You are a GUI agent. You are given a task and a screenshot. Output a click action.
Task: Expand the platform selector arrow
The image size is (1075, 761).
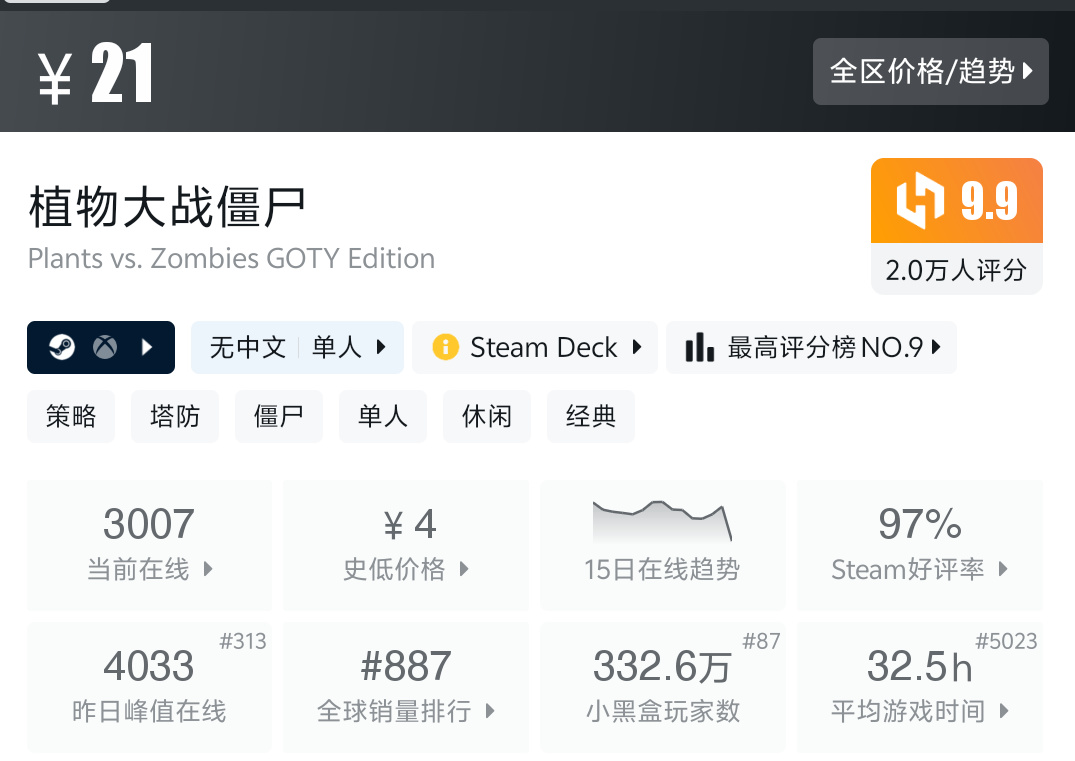(x=146, y=347)
